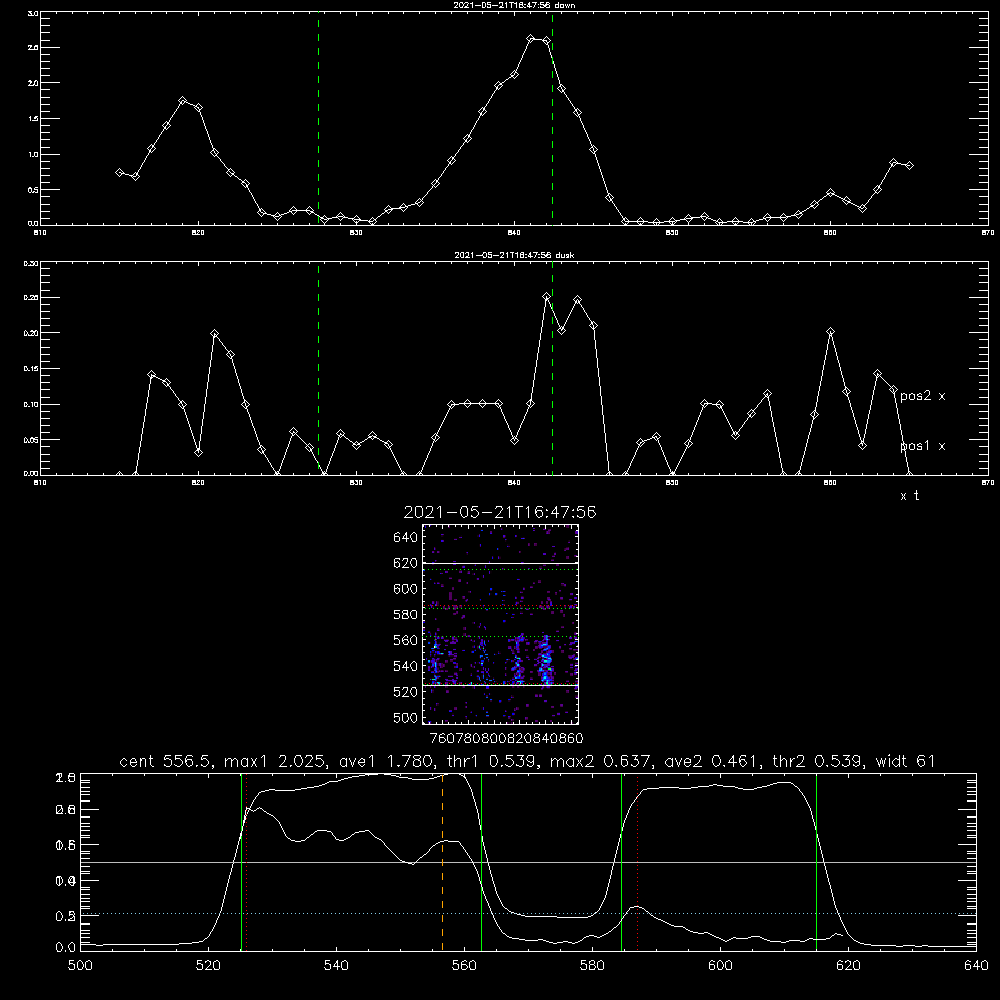The image size is (1000, 1000).
Task: Click '600' on the spectrogram y-axis
Action: coord(406,589)
